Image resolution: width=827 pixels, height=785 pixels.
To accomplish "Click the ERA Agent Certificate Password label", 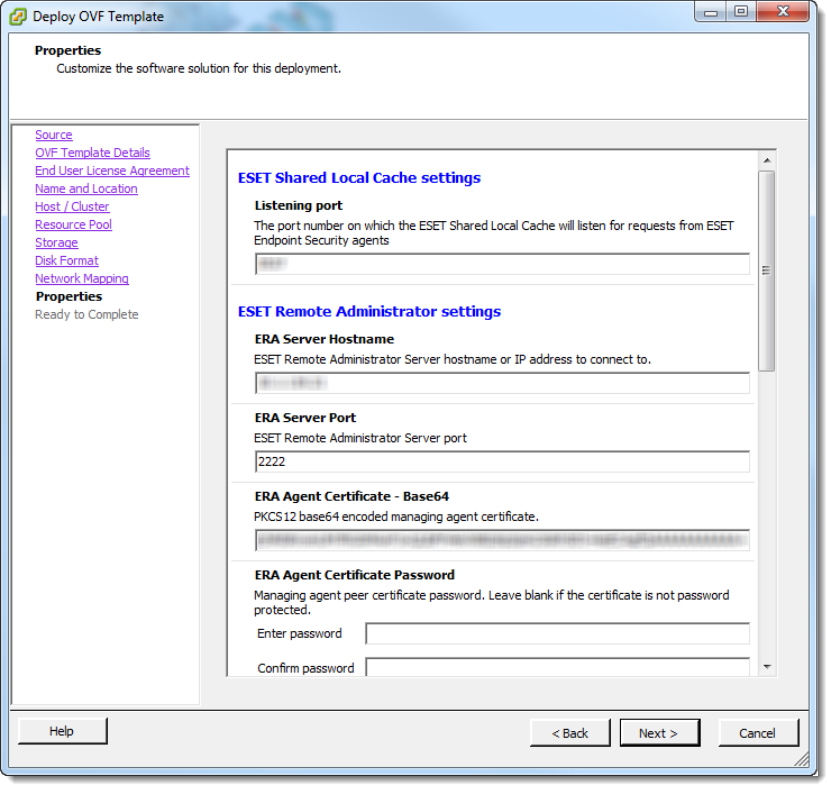I will (354, 575).
